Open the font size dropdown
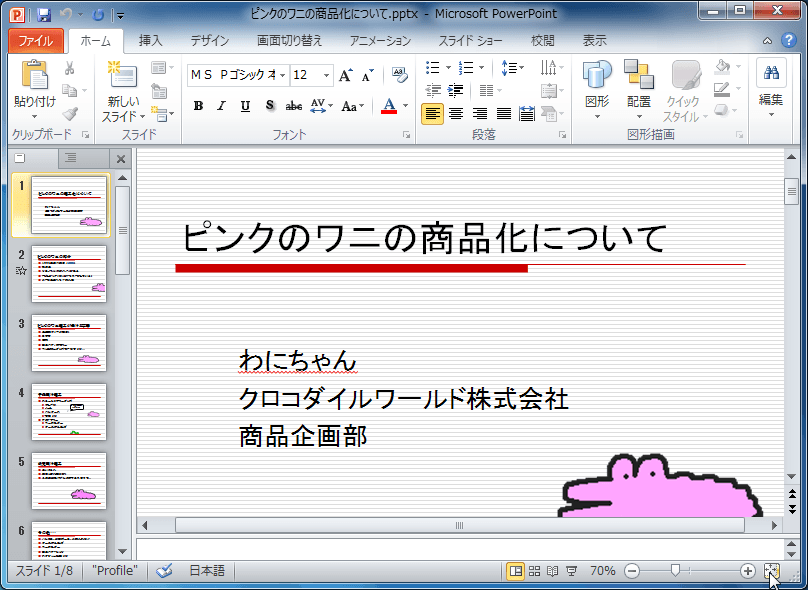Image resolution: width=808 pixels, height=590 pixels. click(x=327, y=76)
